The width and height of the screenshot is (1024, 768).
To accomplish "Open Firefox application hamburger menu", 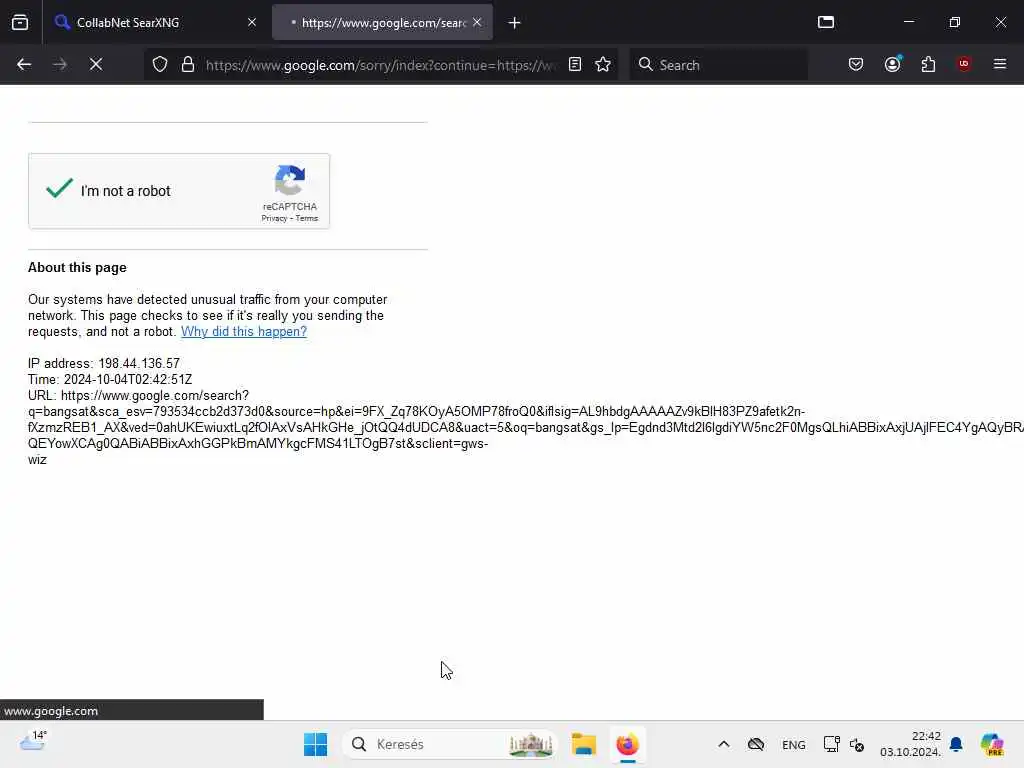I will [x=1000, y=64].
